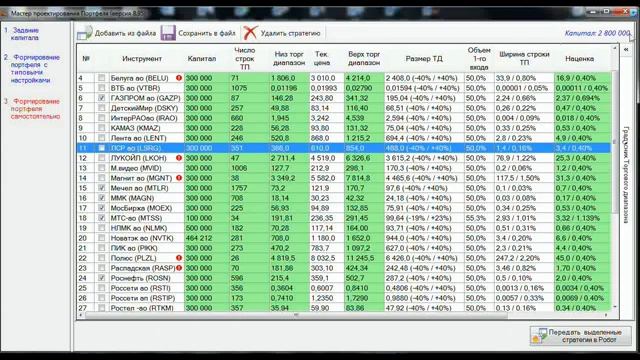Select row 'НЛМК ао (NLMK)'
This screenshot has height=360, width=640.
pyautogui.click(x=344, y=228)
